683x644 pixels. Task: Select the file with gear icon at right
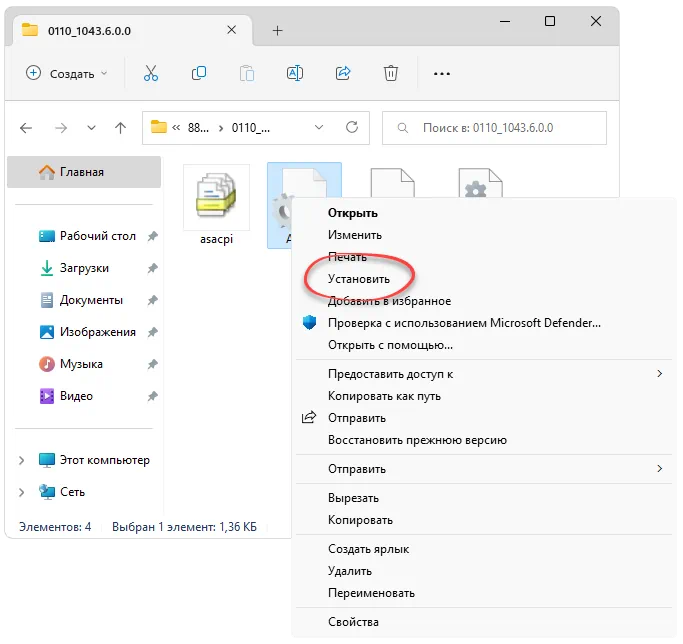point(480,183)
